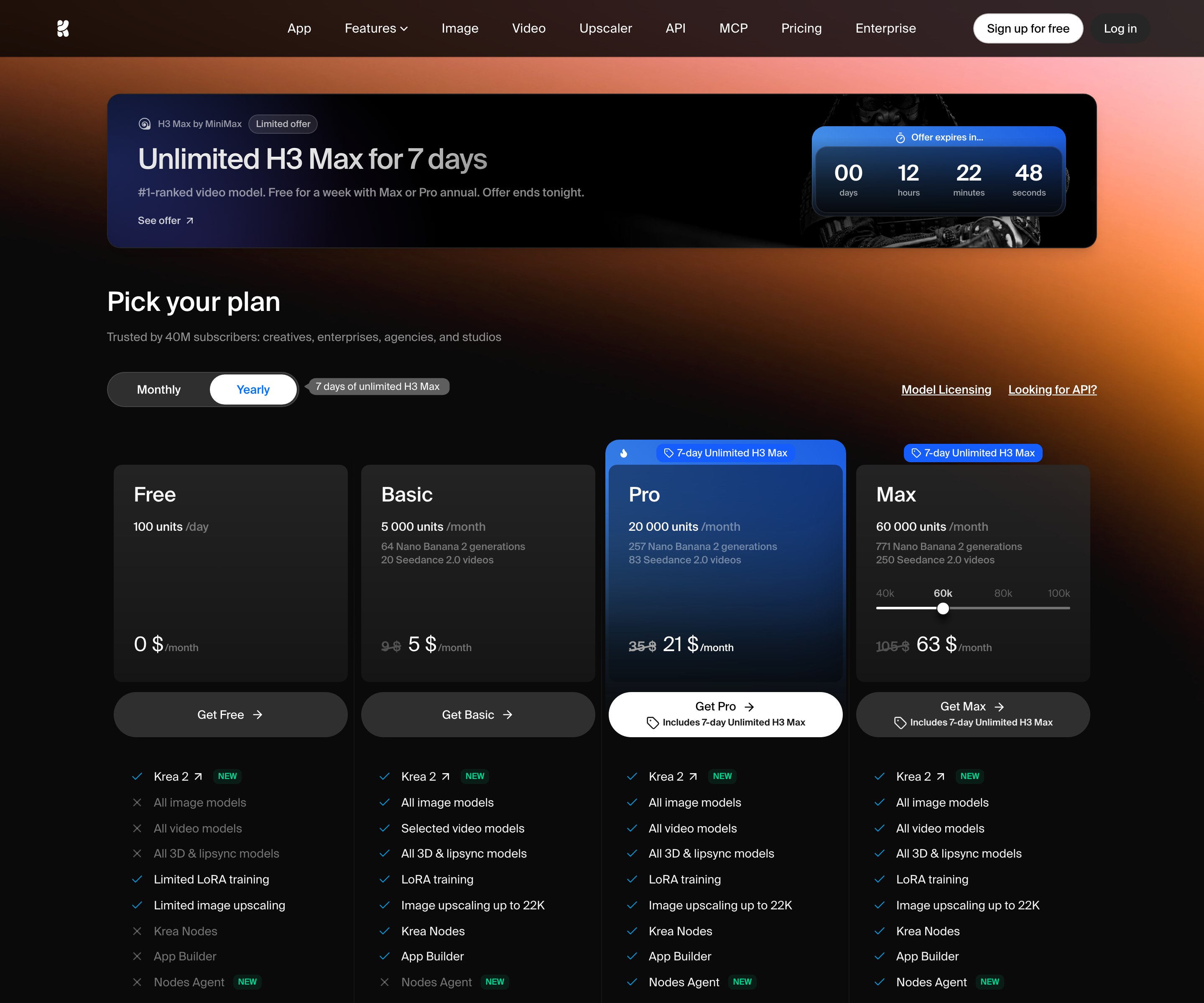Click the Krea 2 link in Free plan
Viewport: 1204px width, 1003px height.
point(179,776)
